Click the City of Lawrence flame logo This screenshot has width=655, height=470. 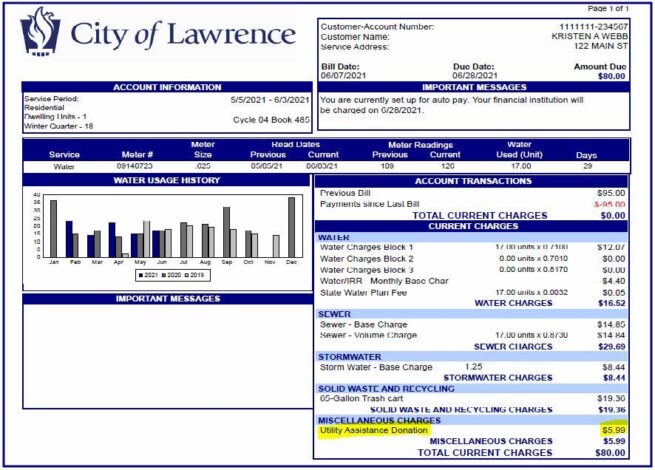click(x=40, y=32)
